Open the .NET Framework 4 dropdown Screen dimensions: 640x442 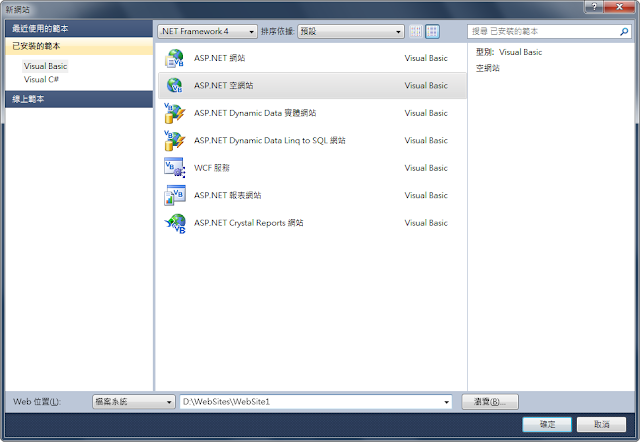207,31
